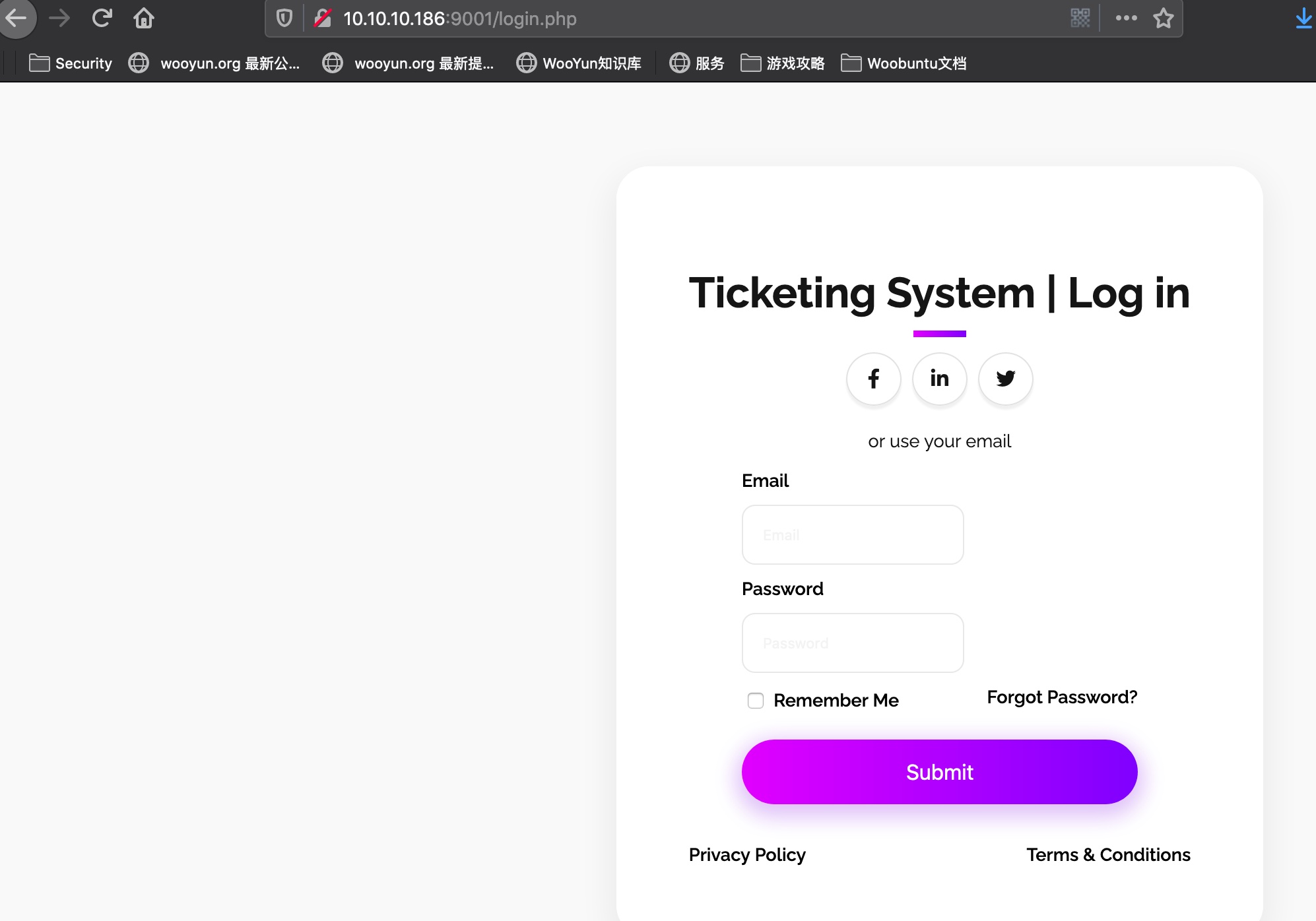Open the QR code icon in address bar

1080,18
